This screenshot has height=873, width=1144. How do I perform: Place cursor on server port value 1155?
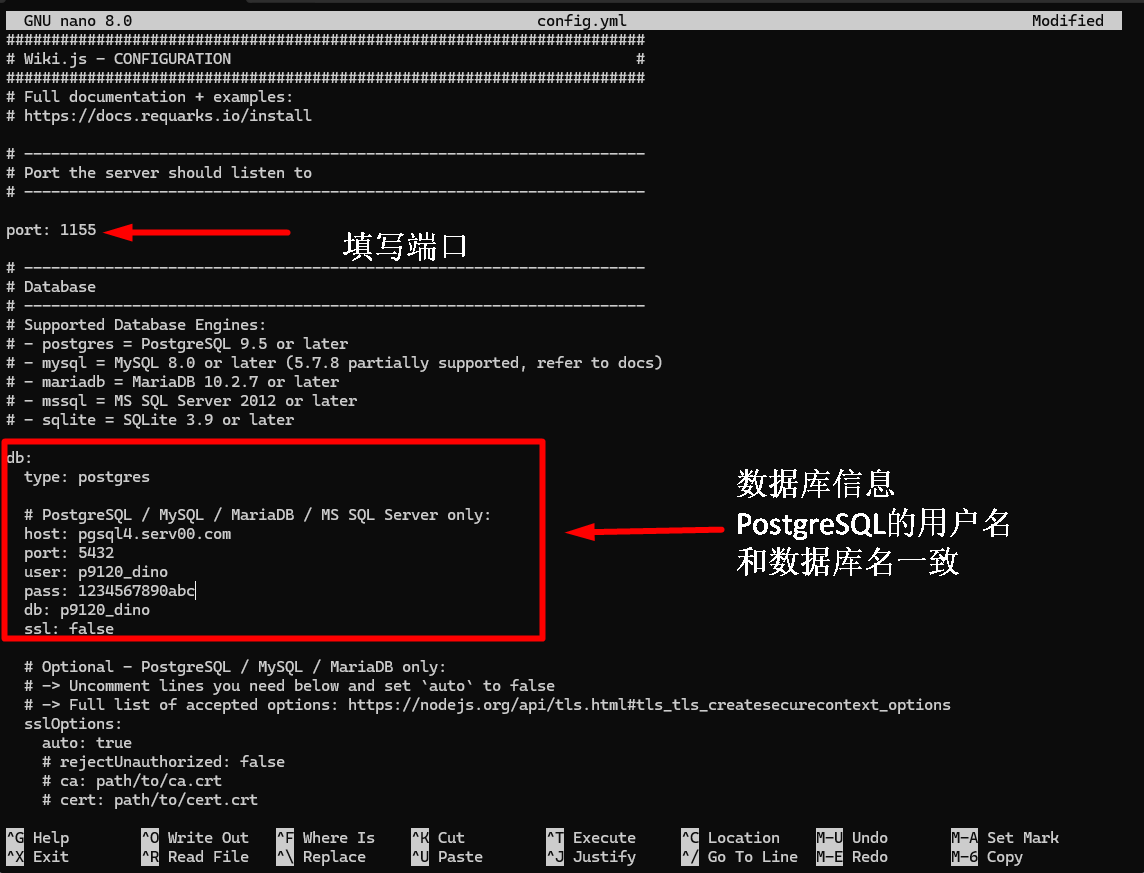[x=78, y=230]
